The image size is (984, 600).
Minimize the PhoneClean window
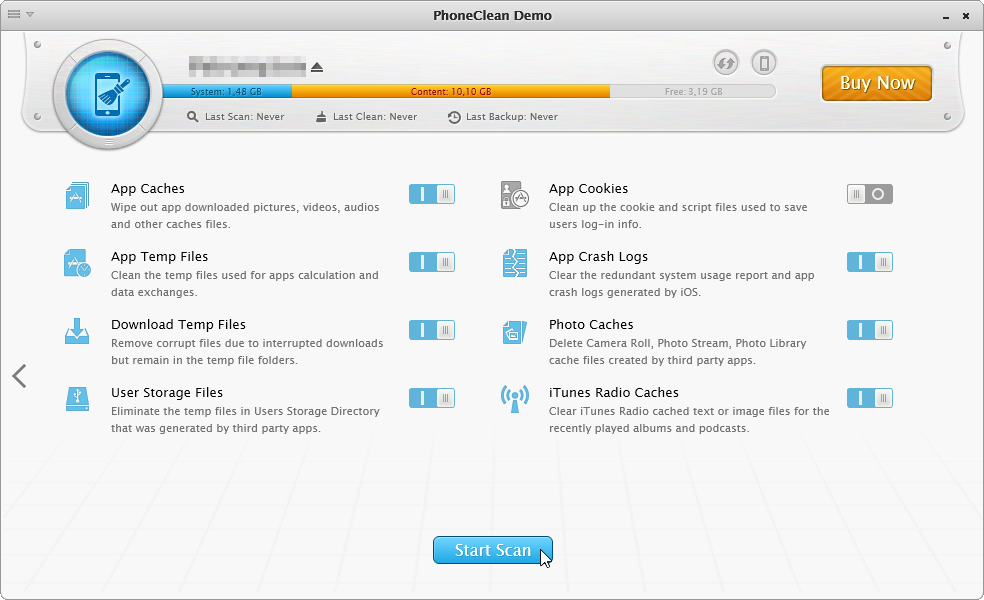946,16
